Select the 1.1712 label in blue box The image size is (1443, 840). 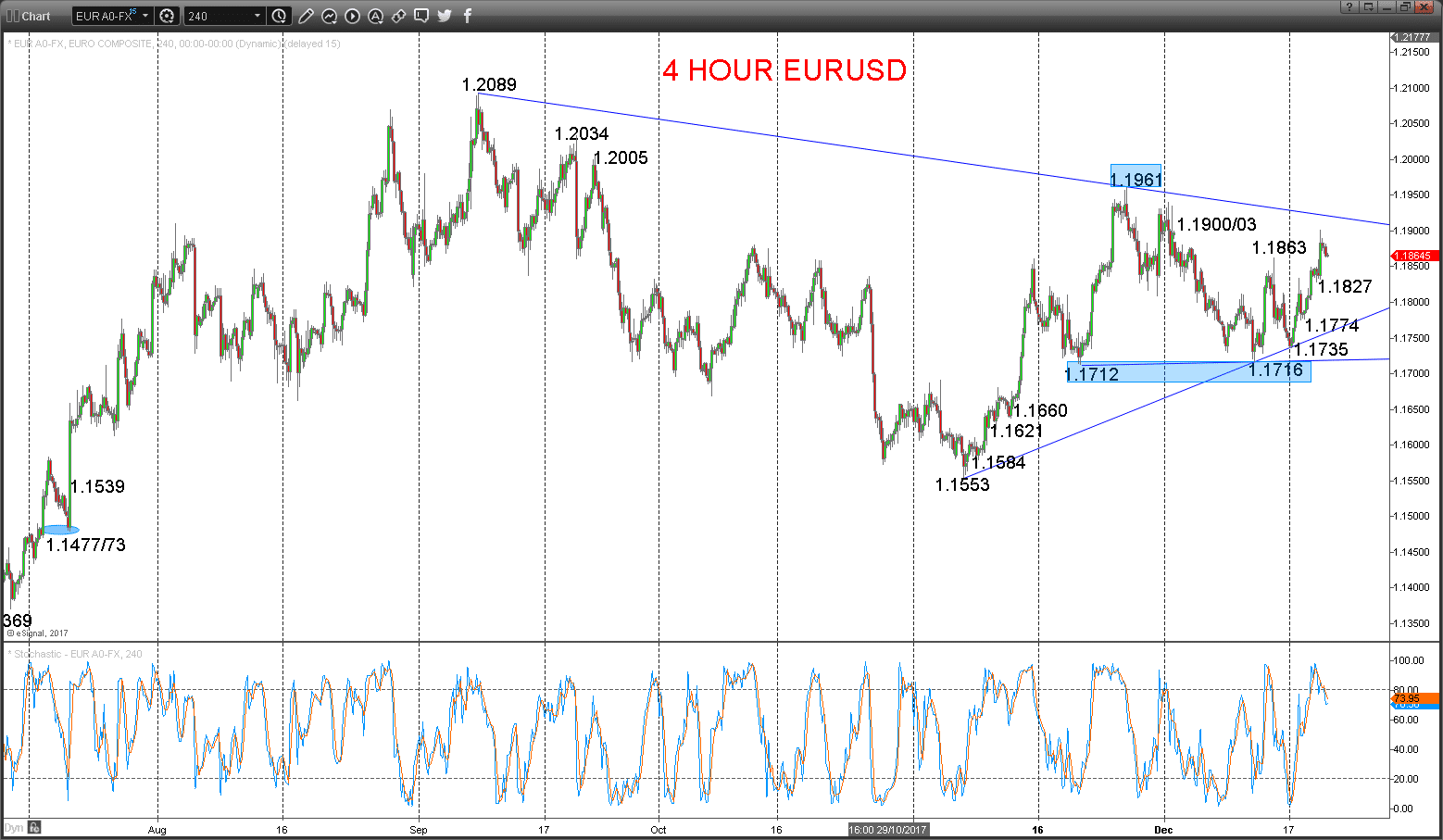coord(1092,374)
